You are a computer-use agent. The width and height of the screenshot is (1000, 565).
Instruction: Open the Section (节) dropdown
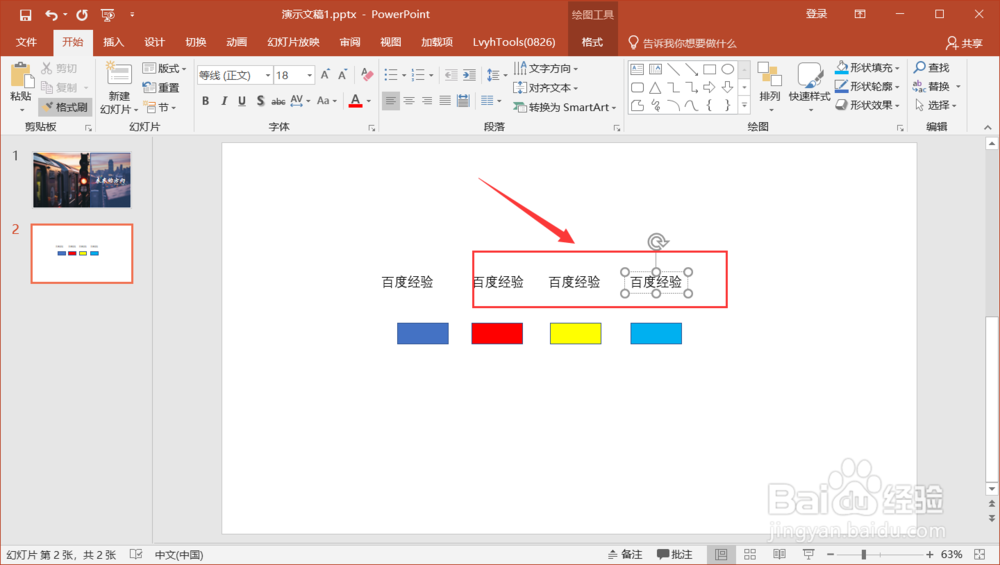159,107
